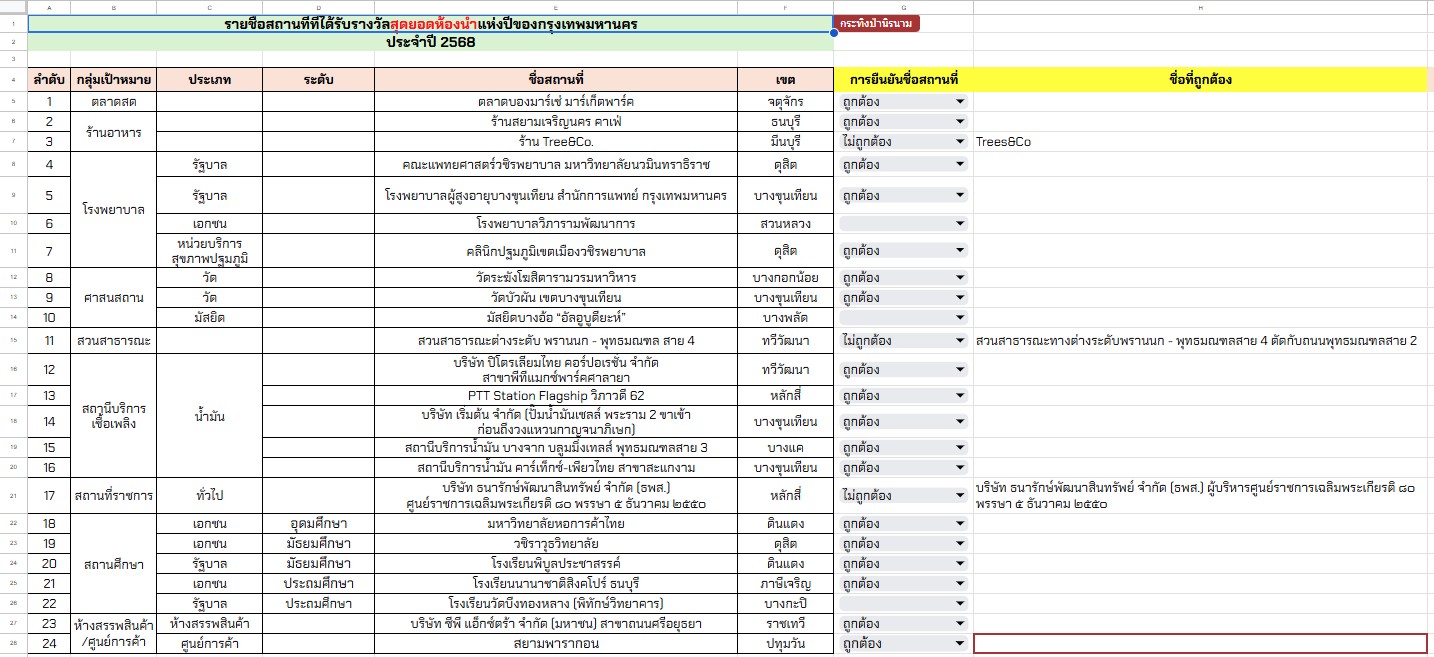Click the corrected name cell Trees&Co
The image size is (1434, 657).
click(1200, 142)
